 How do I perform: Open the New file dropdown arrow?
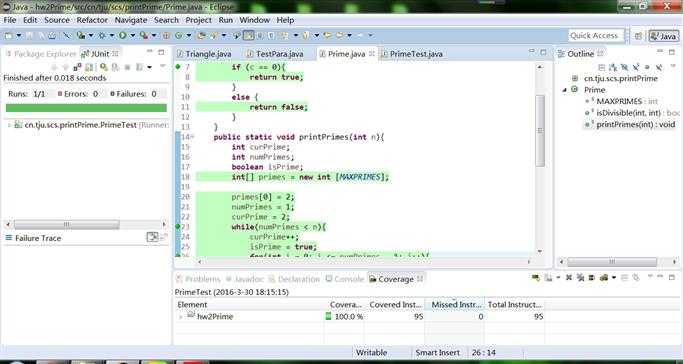[x=19, y=36]
